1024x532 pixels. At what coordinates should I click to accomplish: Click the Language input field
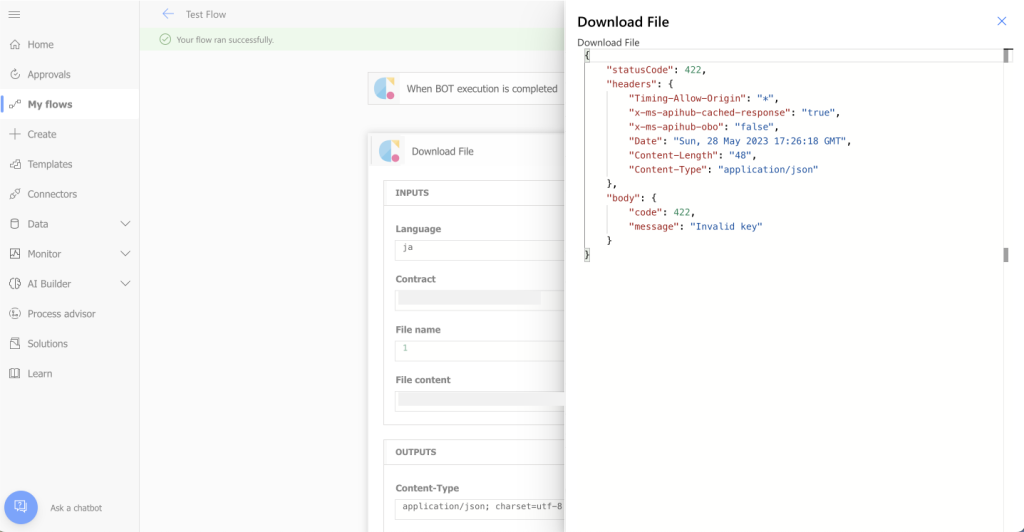point(479,250)
